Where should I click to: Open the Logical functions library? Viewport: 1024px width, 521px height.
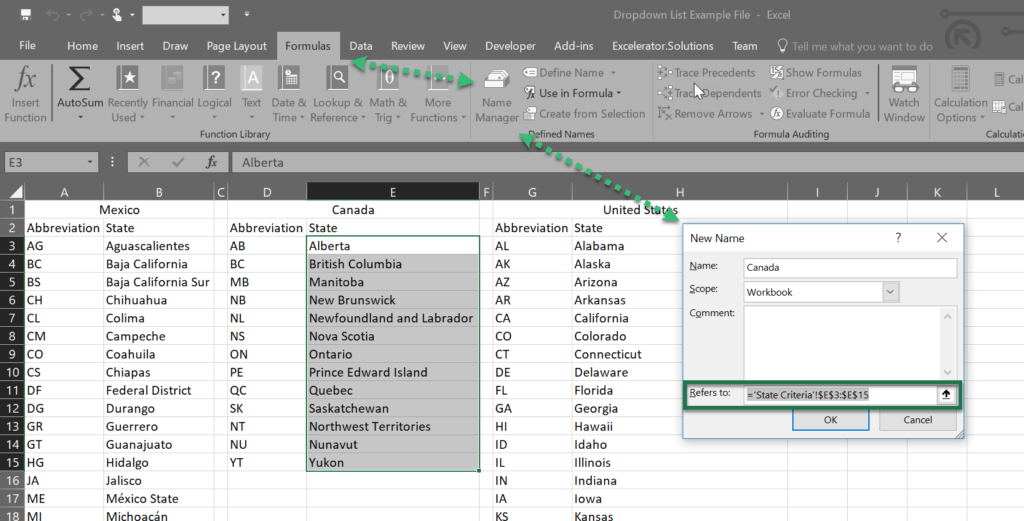point(214,95)
